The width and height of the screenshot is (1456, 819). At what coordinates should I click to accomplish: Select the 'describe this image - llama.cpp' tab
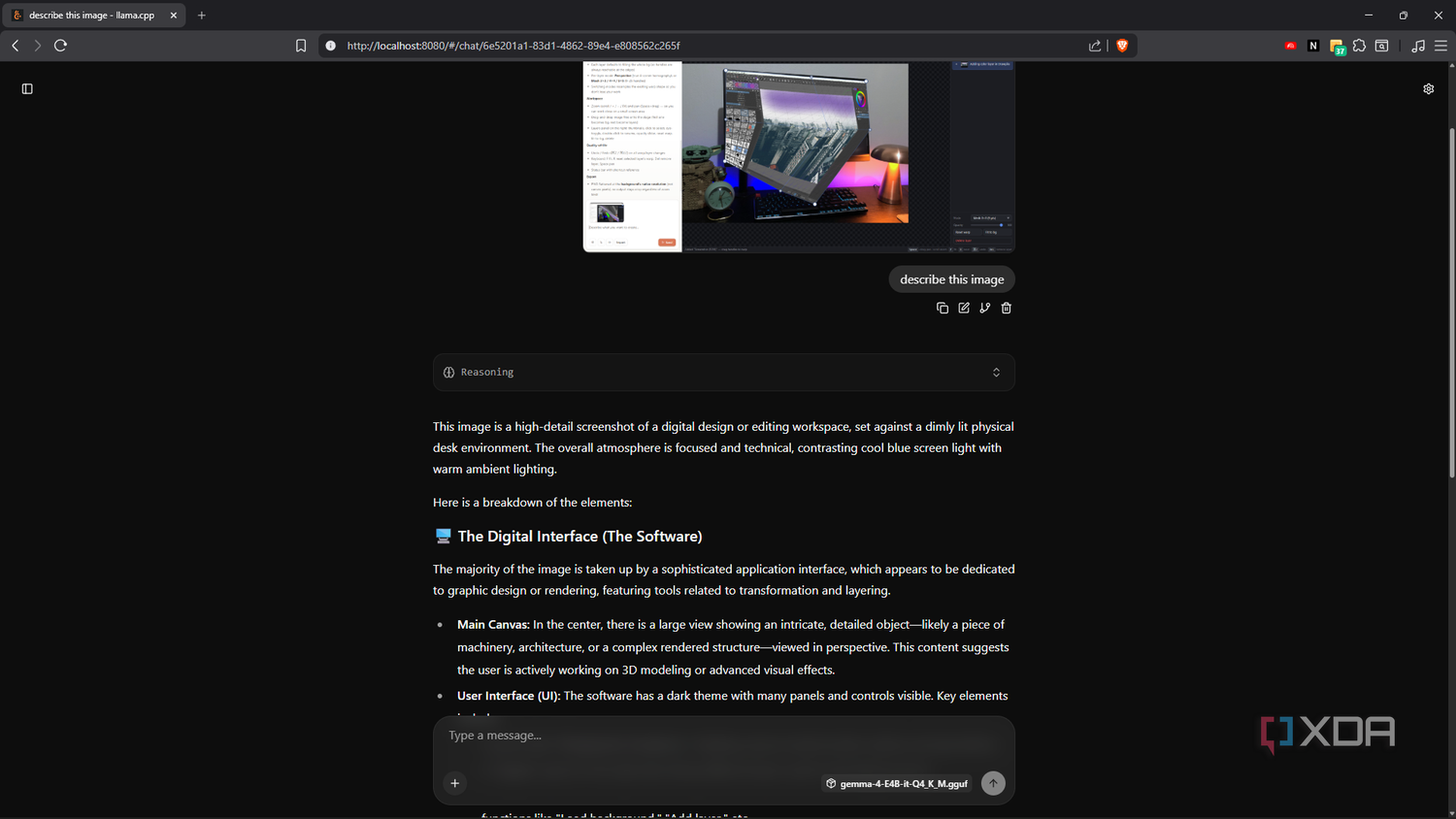pos(94,16)
